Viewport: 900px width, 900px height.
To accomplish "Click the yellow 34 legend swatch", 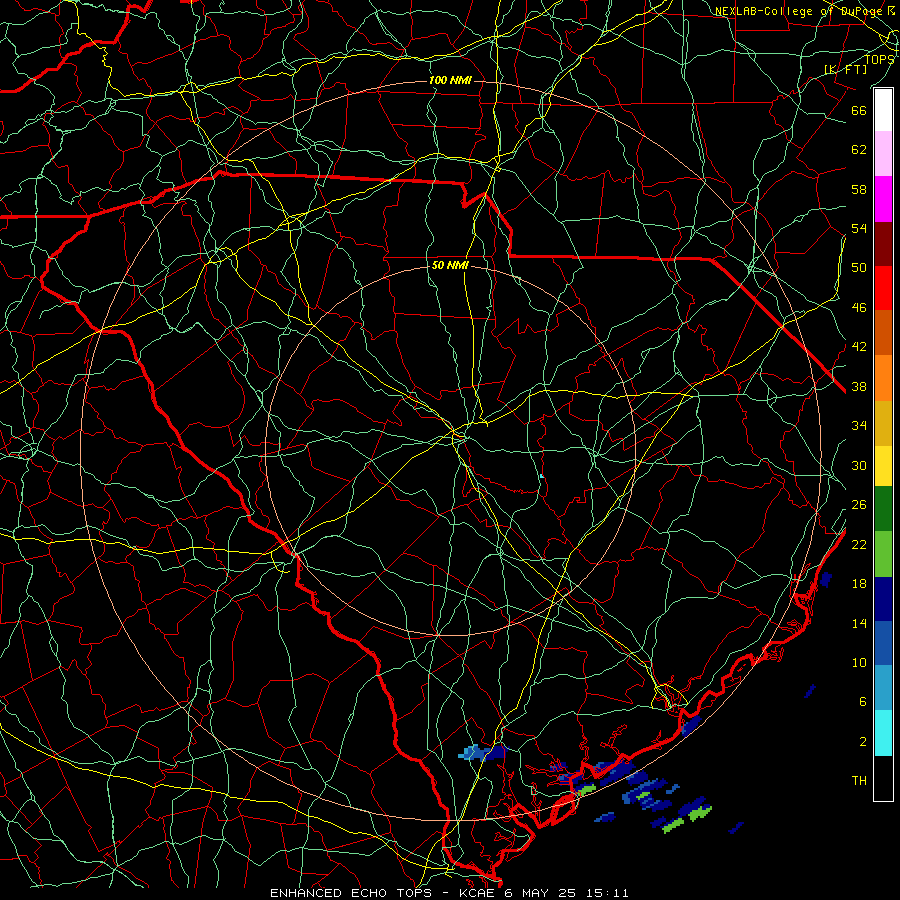I will click(884, 466).
